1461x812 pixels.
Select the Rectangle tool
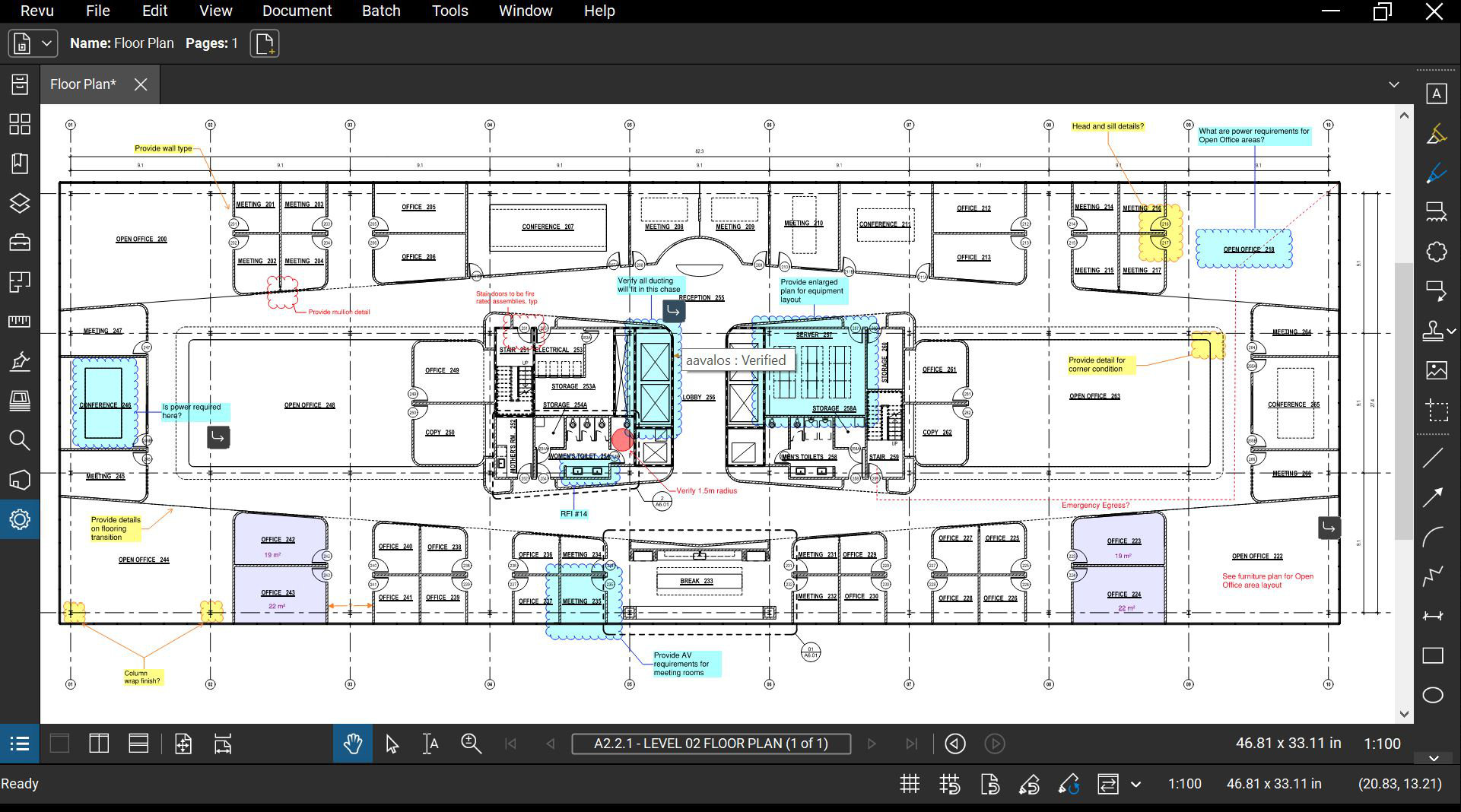[x=1433, y=655]
